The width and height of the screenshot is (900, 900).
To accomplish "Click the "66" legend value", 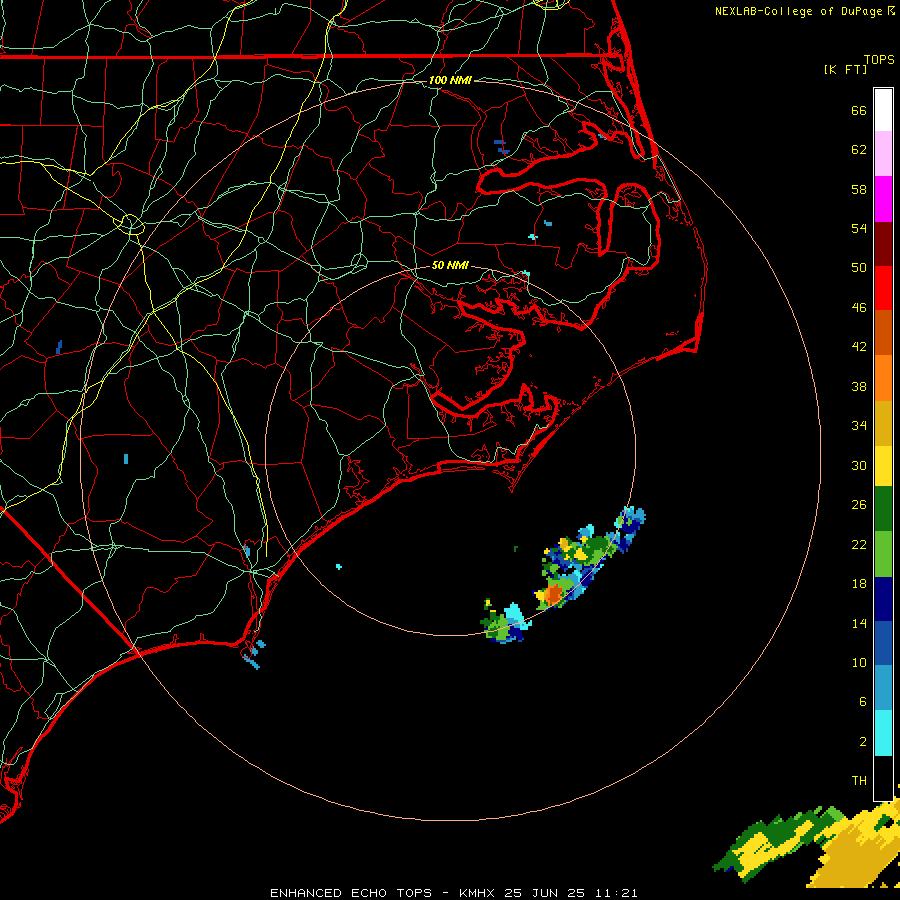I will (x=859, y=110).
